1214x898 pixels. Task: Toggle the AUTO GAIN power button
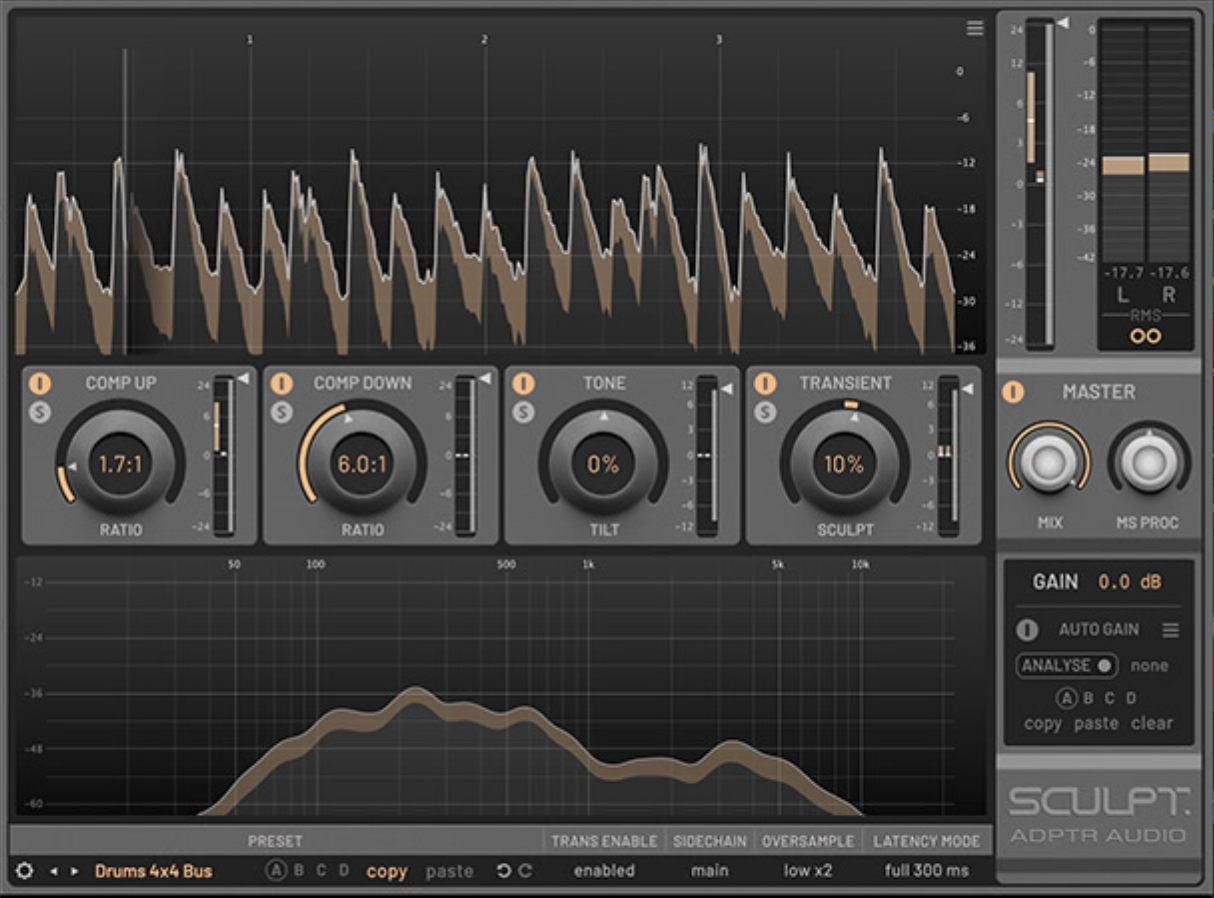1027,630
